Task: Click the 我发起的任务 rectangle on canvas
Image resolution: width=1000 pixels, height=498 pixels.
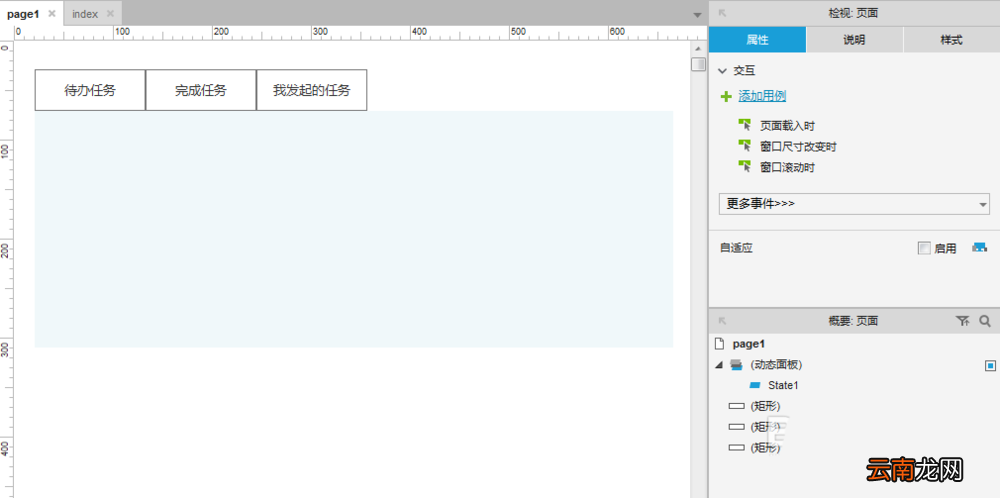Action: 312,90
